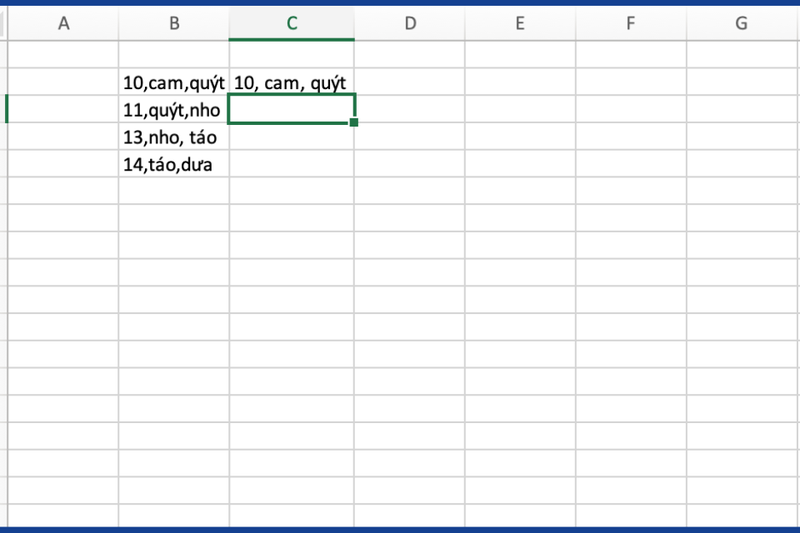Select column E header
The image size is (800, 533).
520,23
